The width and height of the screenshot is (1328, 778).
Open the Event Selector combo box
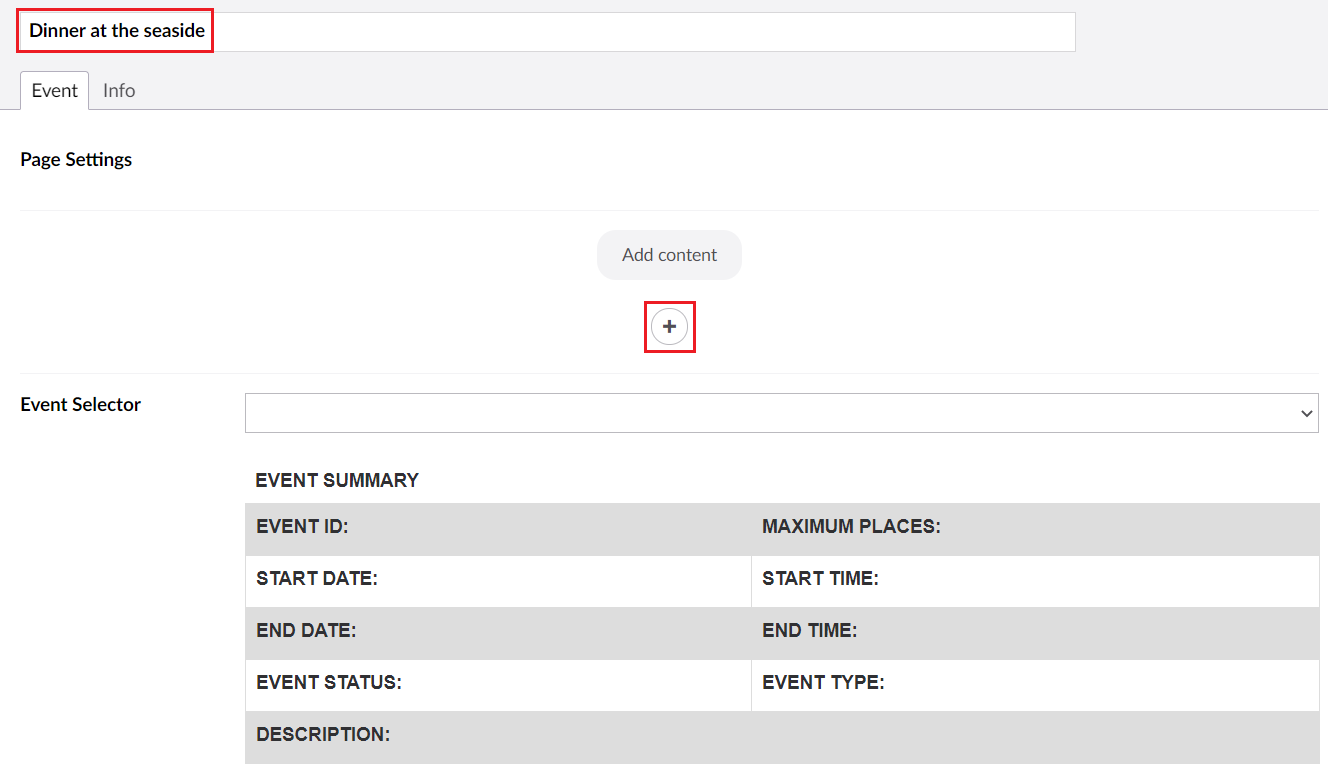click(x=770, y=413)
